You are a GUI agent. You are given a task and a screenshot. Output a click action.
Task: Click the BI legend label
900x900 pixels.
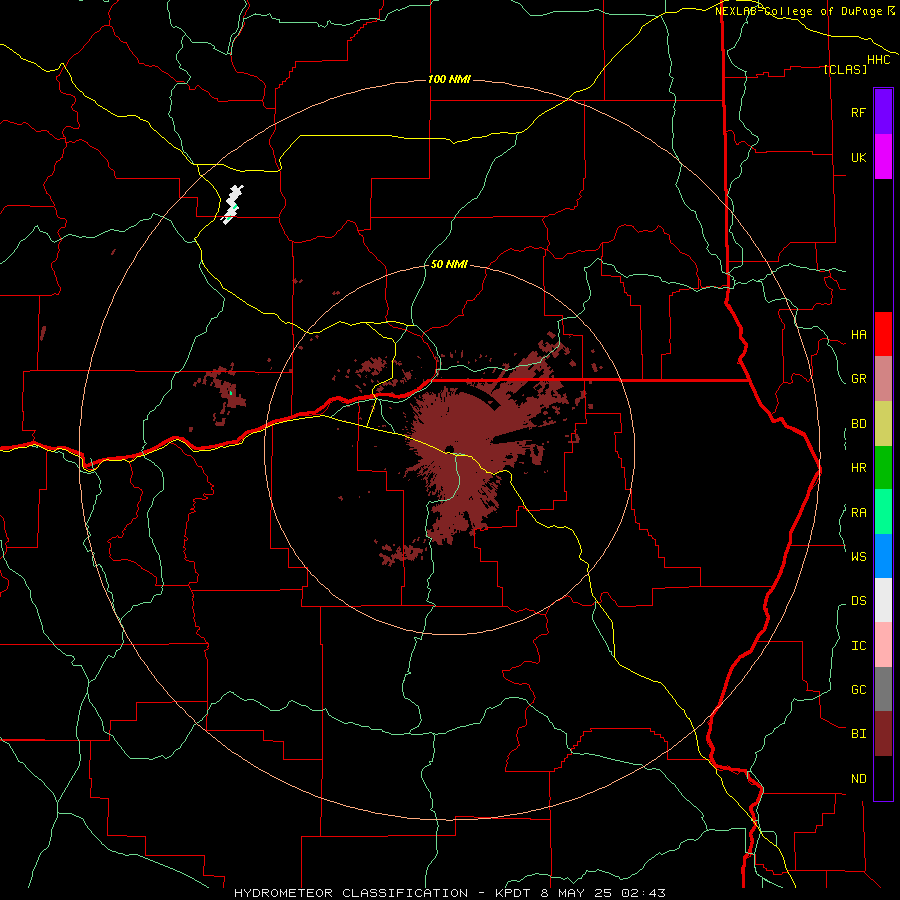click(859, 734)
